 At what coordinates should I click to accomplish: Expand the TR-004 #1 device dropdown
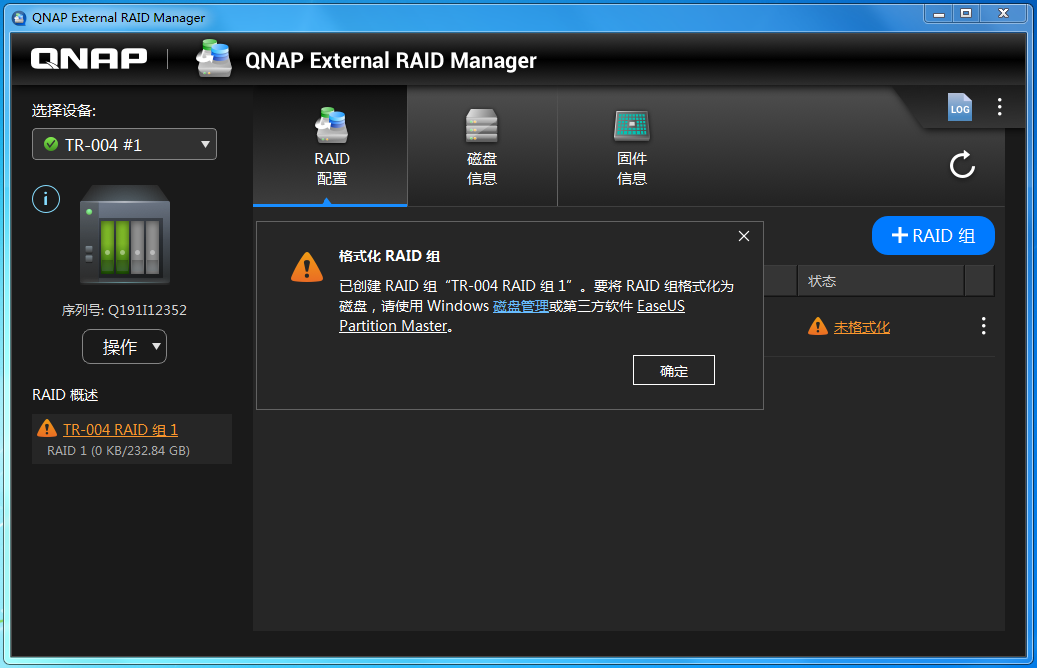tap(124, 144)
